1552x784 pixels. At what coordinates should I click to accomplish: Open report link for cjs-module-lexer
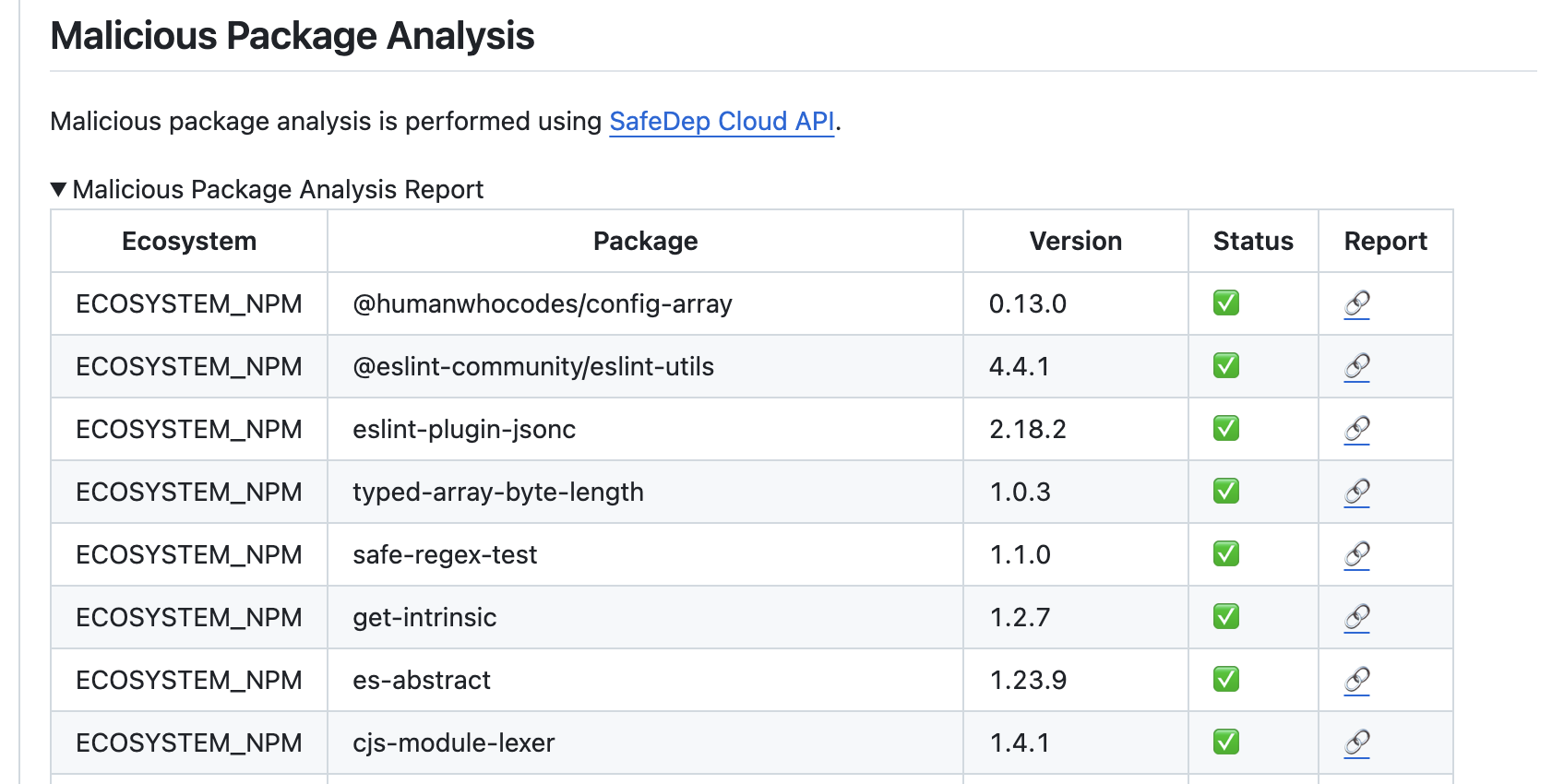pos(1356,742)
